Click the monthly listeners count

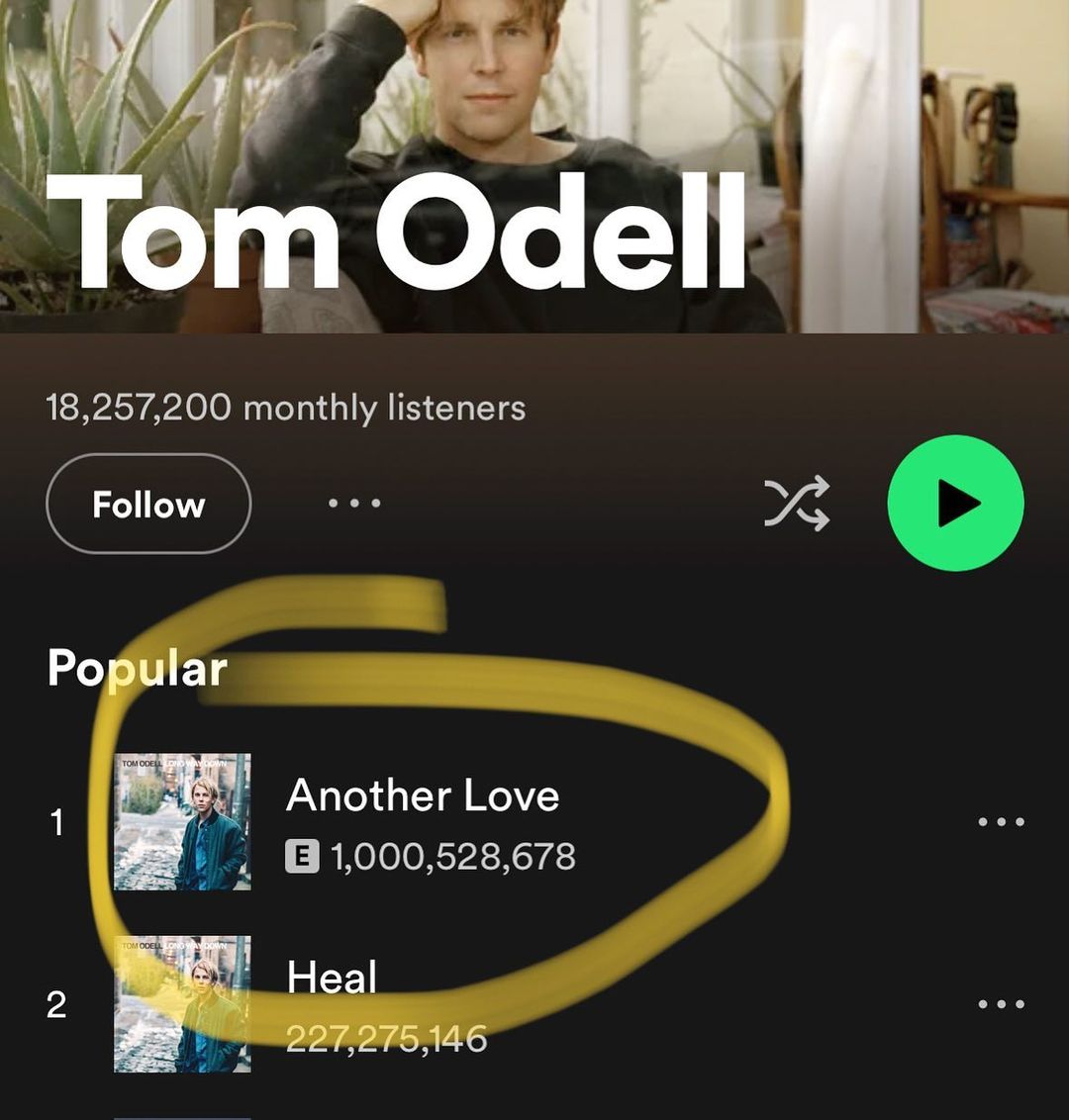[285, 408]
